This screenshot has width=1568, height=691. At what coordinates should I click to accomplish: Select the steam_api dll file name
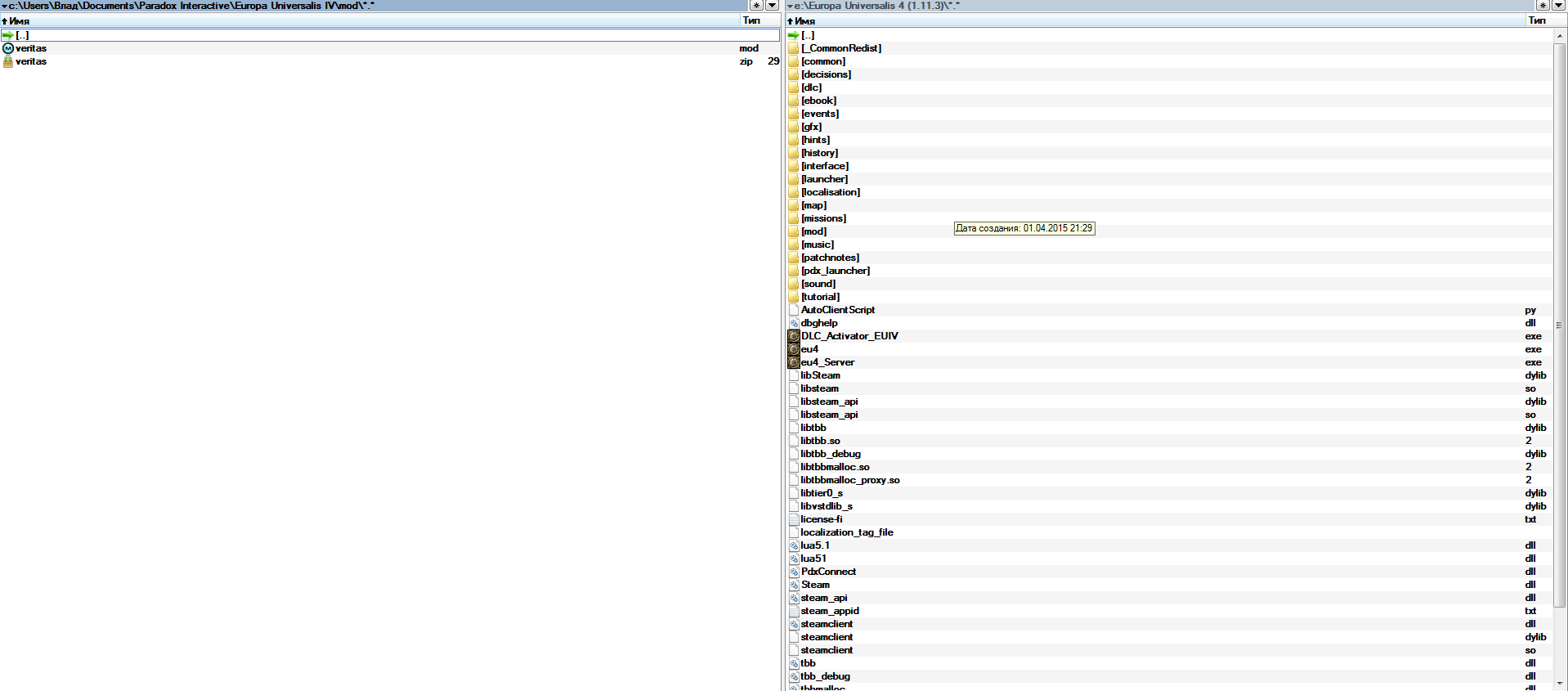824,598
